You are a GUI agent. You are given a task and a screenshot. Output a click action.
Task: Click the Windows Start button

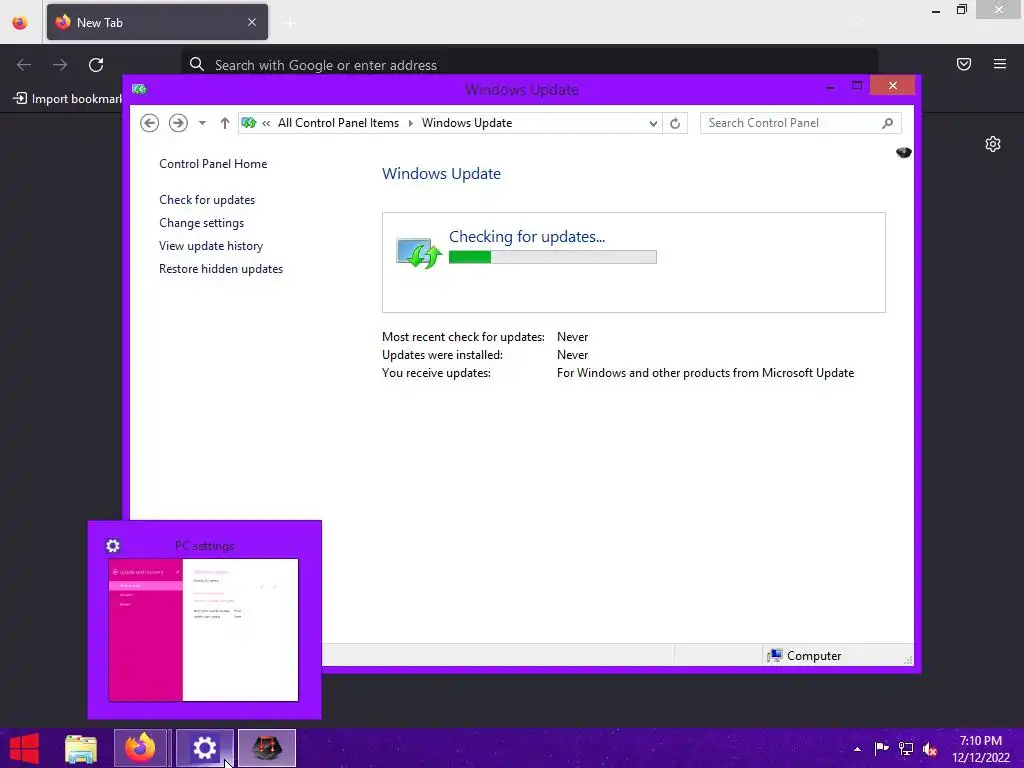[24, 748]
